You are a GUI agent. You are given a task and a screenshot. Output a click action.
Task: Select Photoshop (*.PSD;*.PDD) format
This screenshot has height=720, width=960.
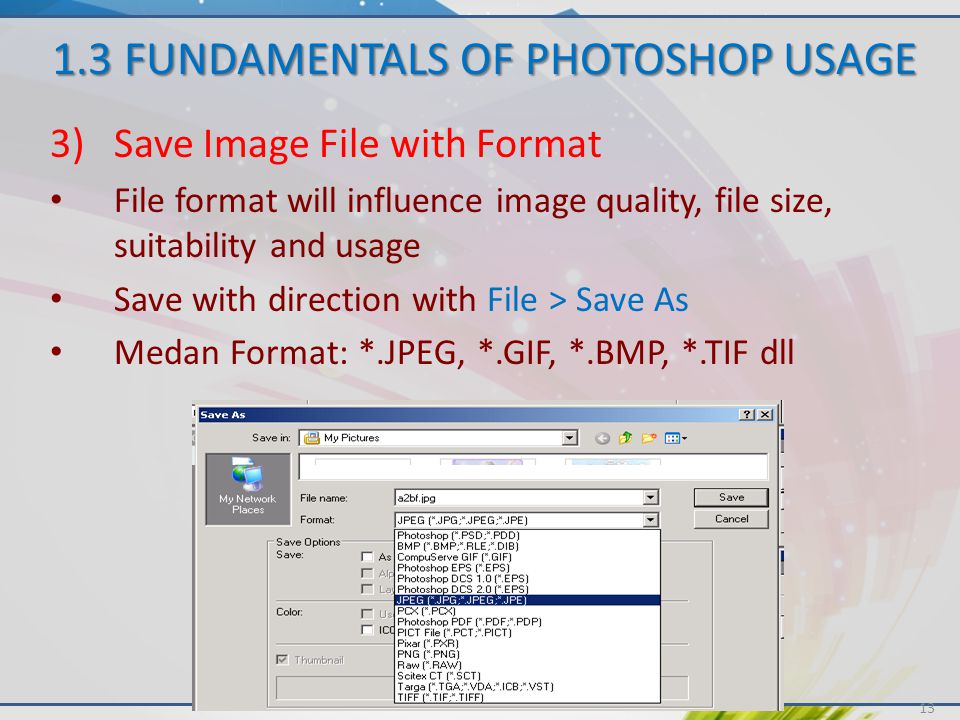[527, 535]
